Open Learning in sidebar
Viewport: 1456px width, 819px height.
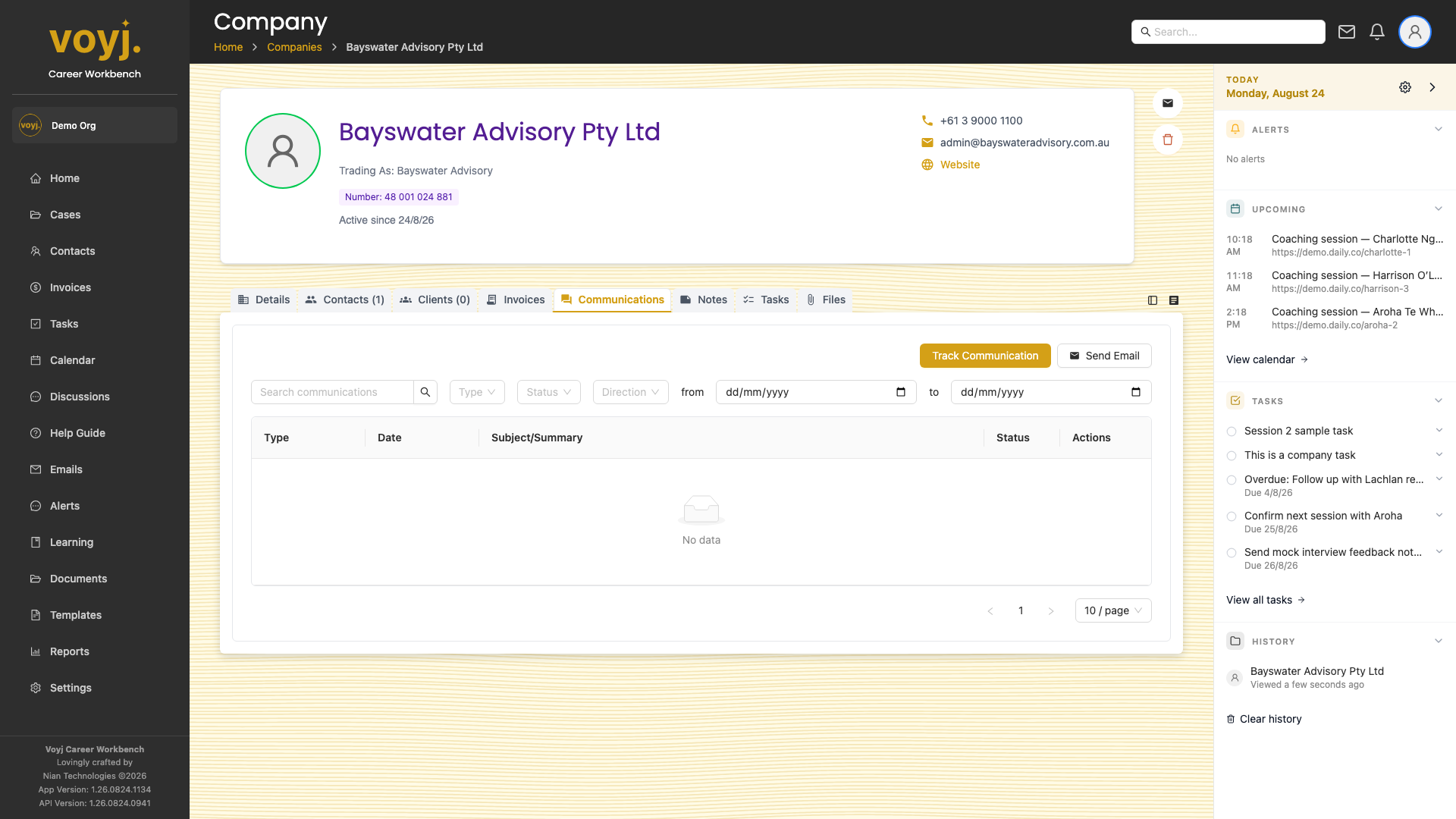pos(71,542)
